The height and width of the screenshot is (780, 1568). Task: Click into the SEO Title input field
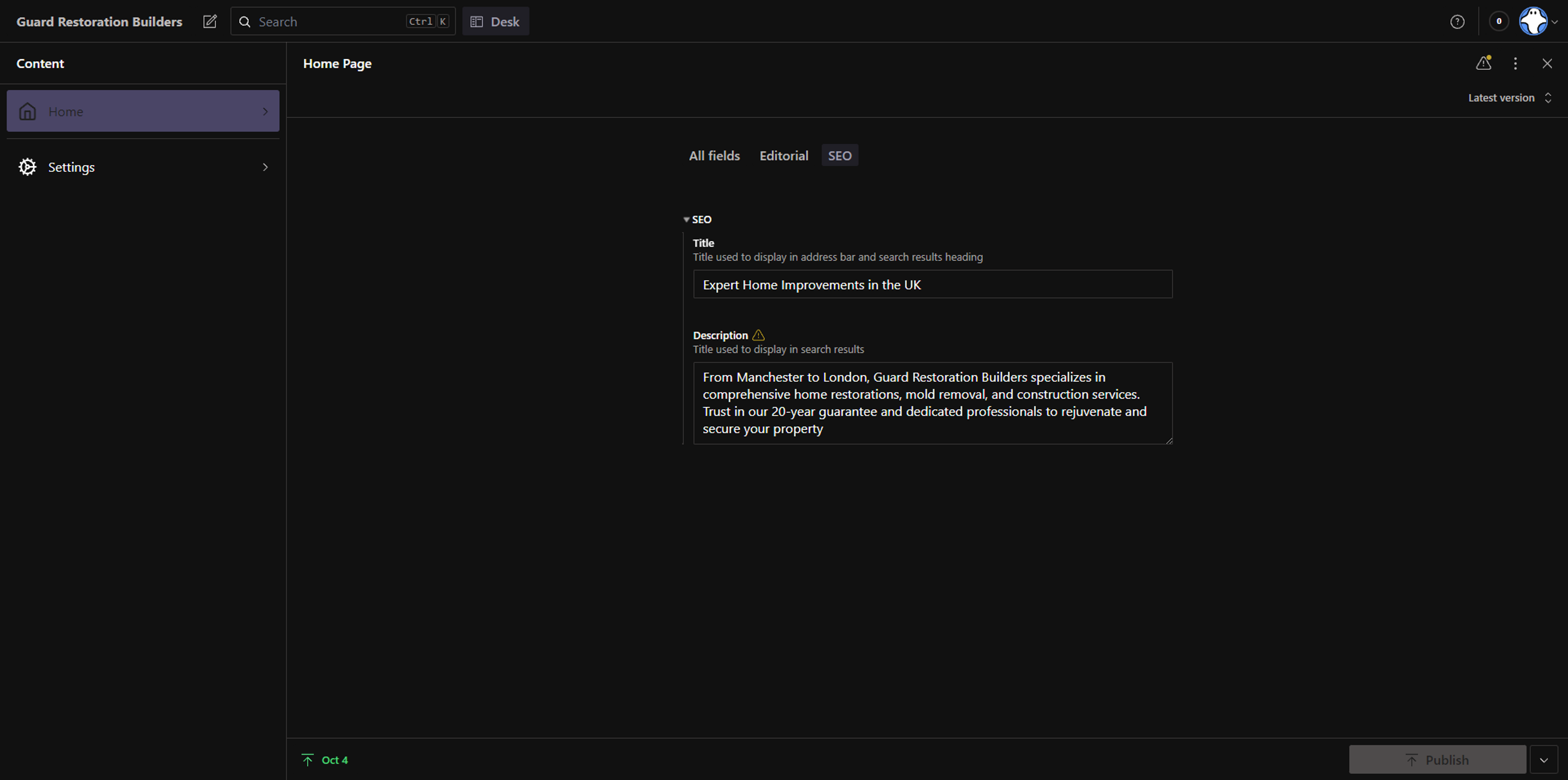click(932, 285)
